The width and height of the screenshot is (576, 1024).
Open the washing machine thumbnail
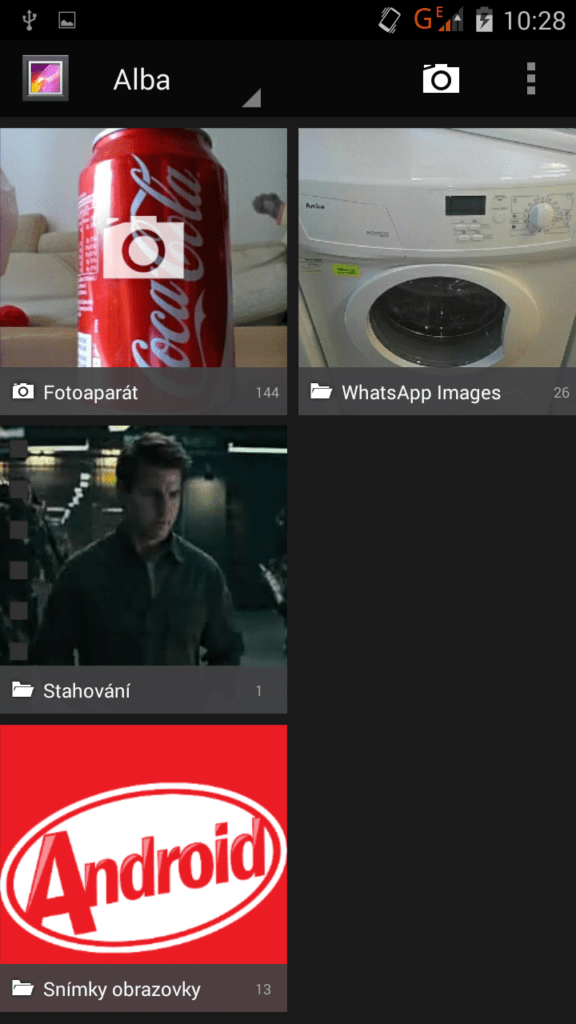437,248
